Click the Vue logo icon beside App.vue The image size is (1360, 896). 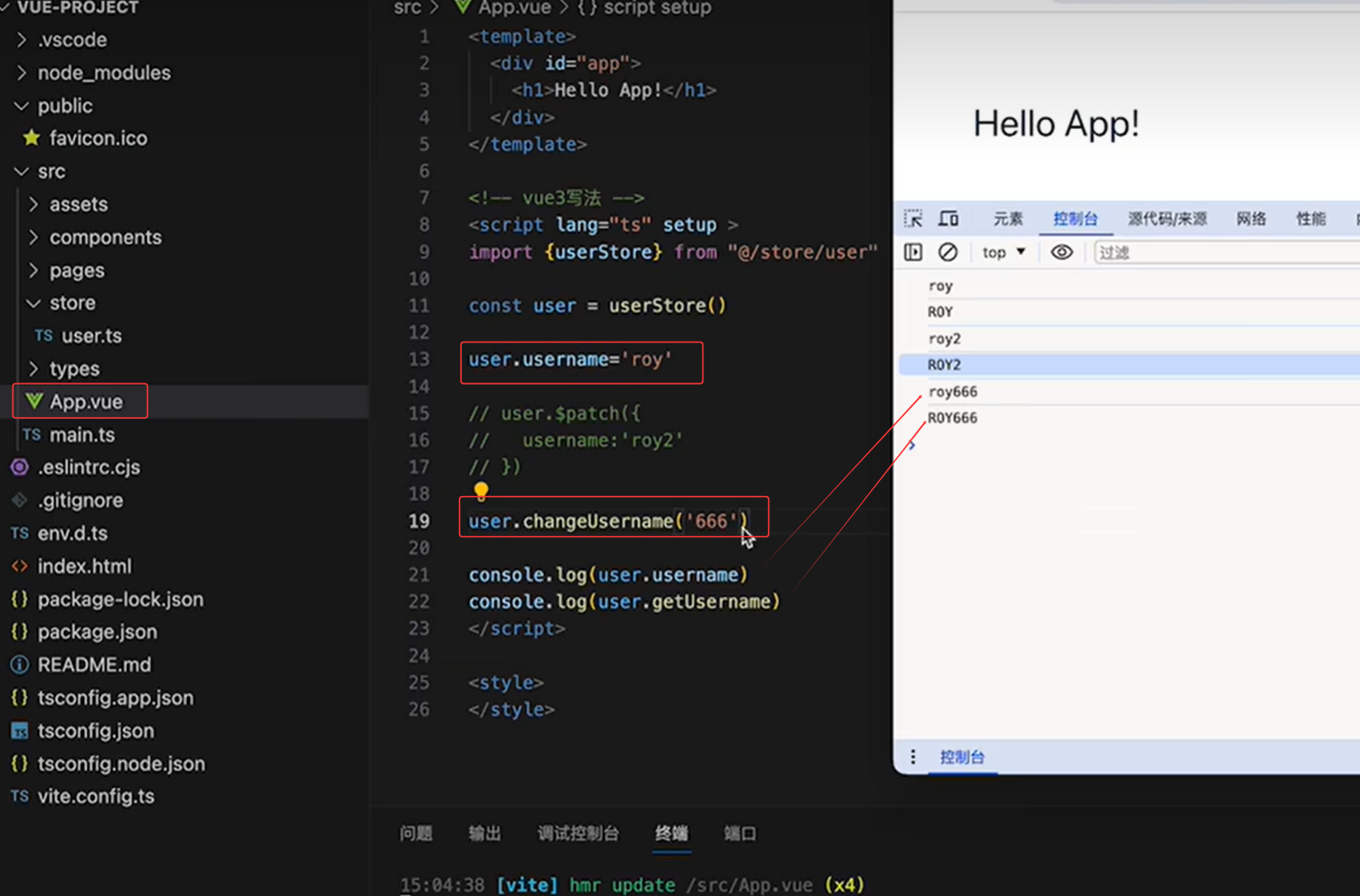34,402
